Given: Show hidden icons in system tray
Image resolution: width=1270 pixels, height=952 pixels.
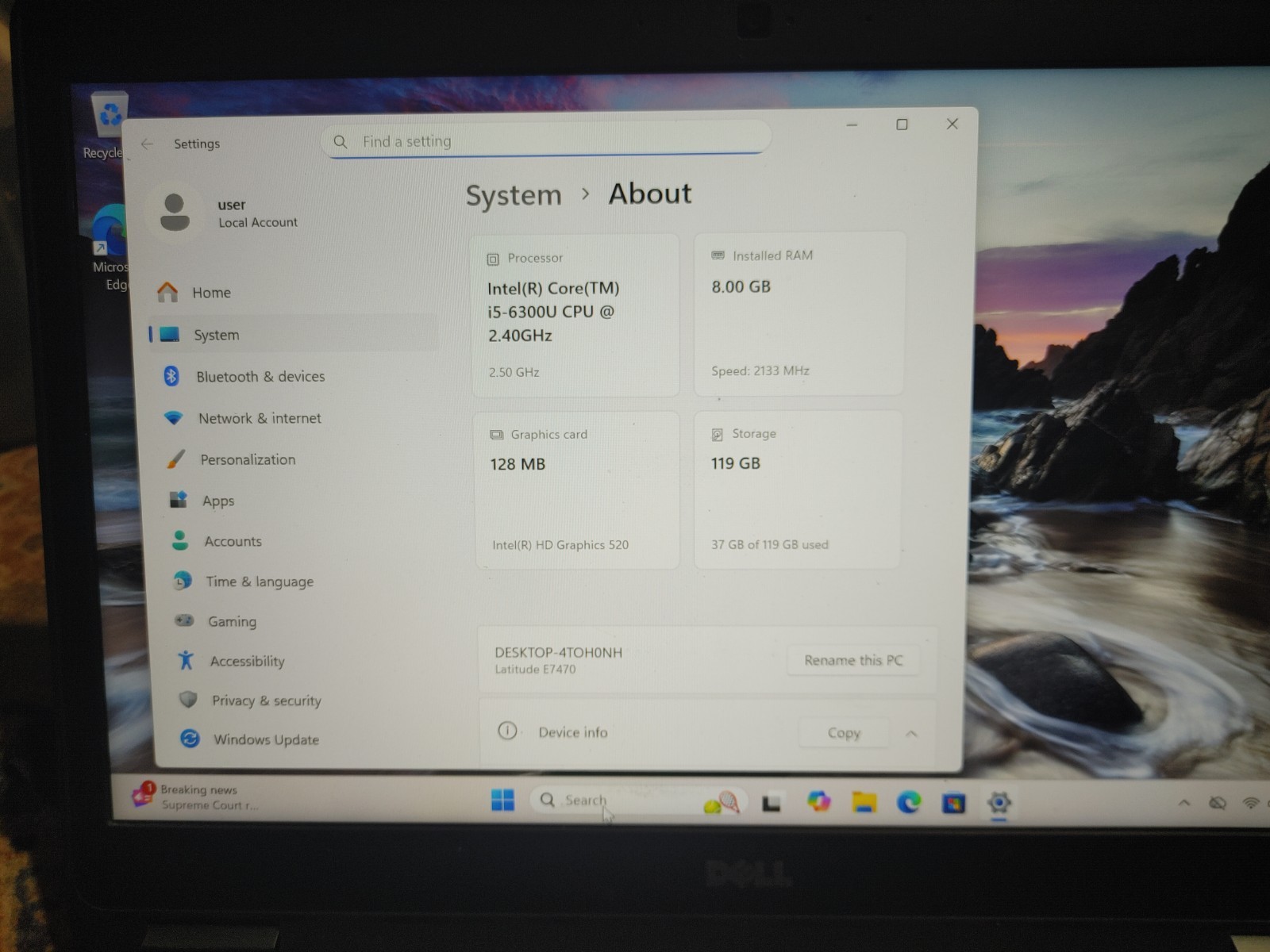Looking at the screenshot, I should click(1184, 803).
